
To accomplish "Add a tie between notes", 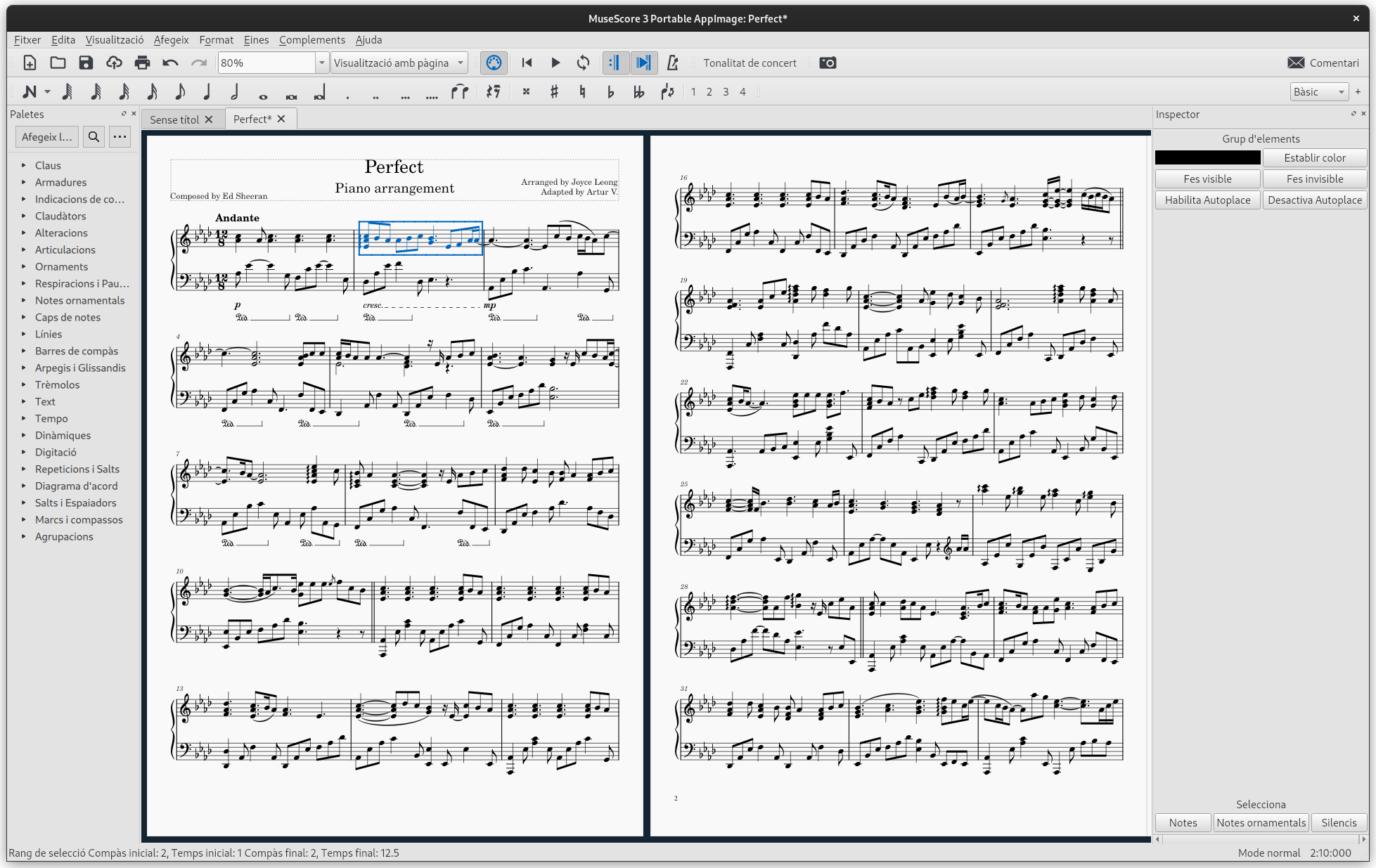I will (460, 91).
